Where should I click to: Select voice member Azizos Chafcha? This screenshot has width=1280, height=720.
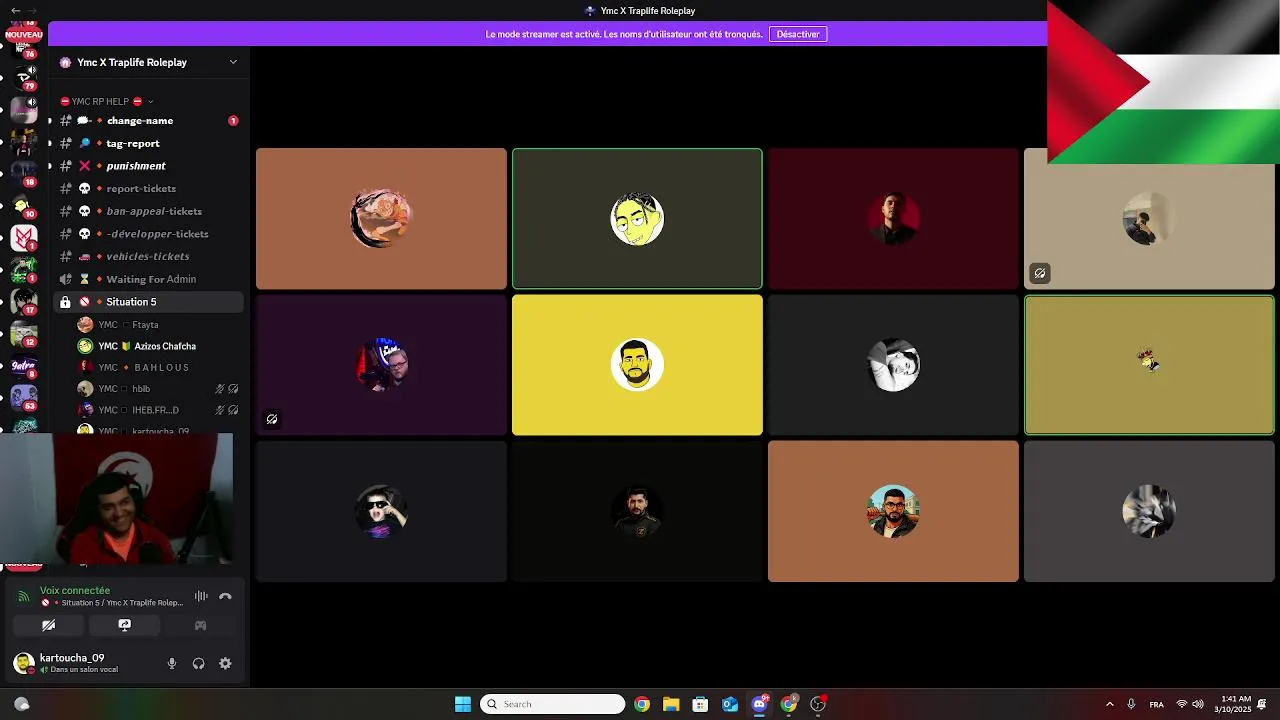click(159, 346)
